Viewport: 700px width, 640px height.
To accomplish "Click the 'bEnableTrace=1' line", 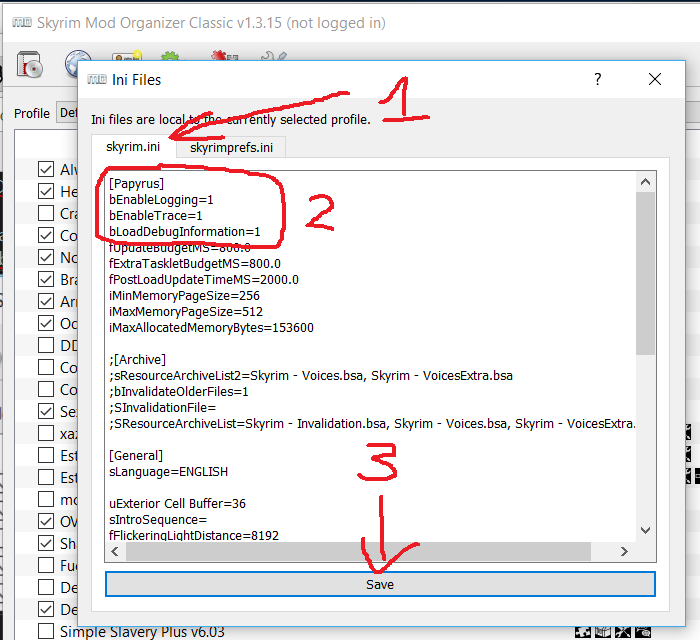I will pos(156,216).
